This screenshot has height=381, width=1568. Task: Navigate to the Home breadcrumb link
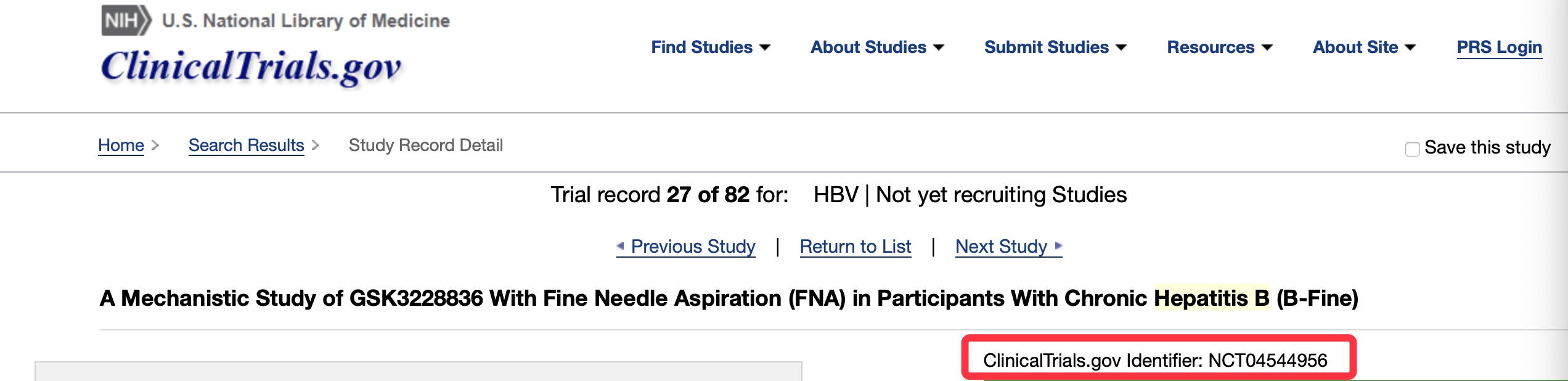(x=121, y=145)
